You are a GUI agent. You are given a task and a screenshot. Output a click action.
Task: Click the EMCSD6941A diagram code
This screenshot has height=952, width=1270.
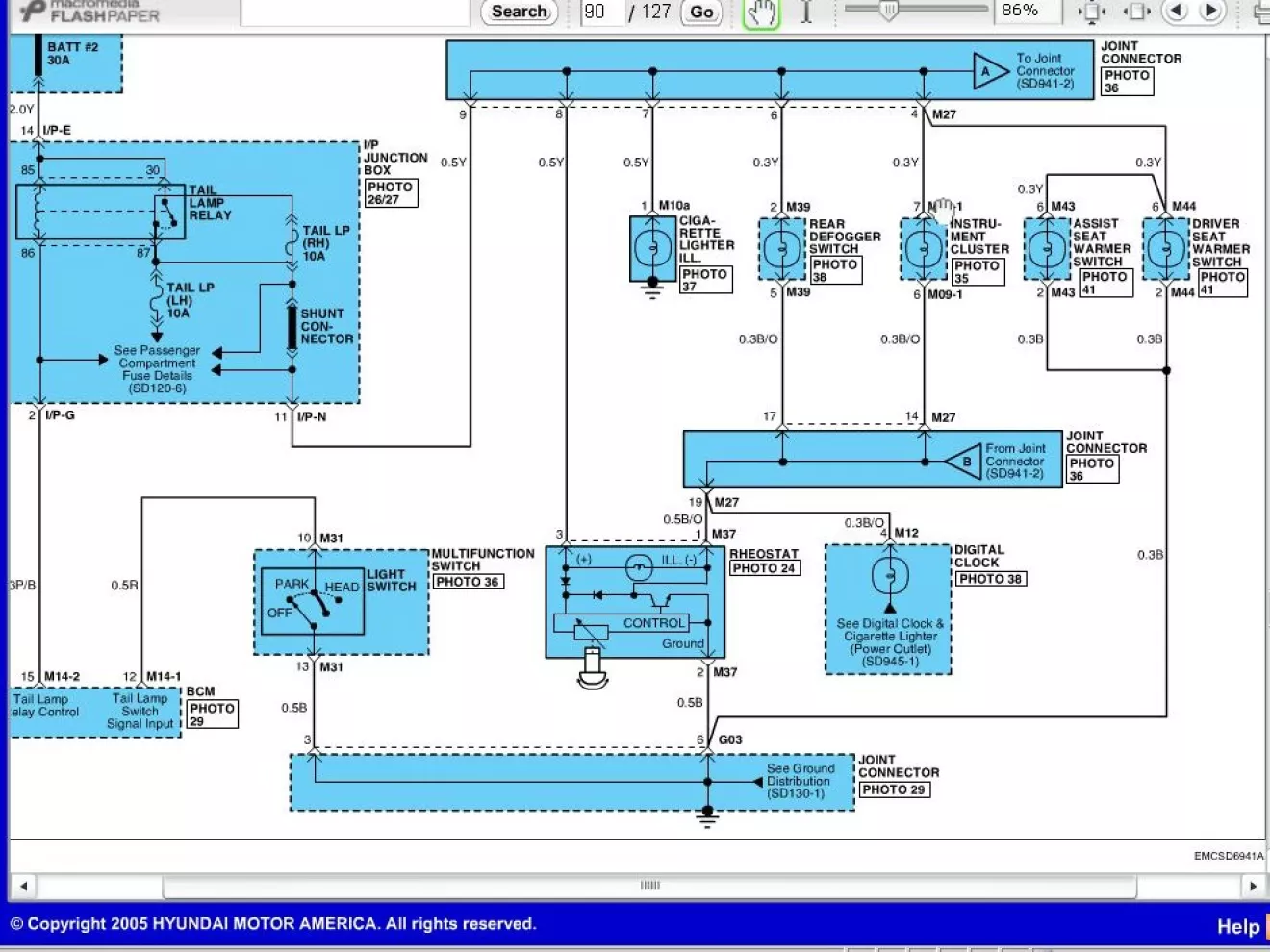(1229, 856)
